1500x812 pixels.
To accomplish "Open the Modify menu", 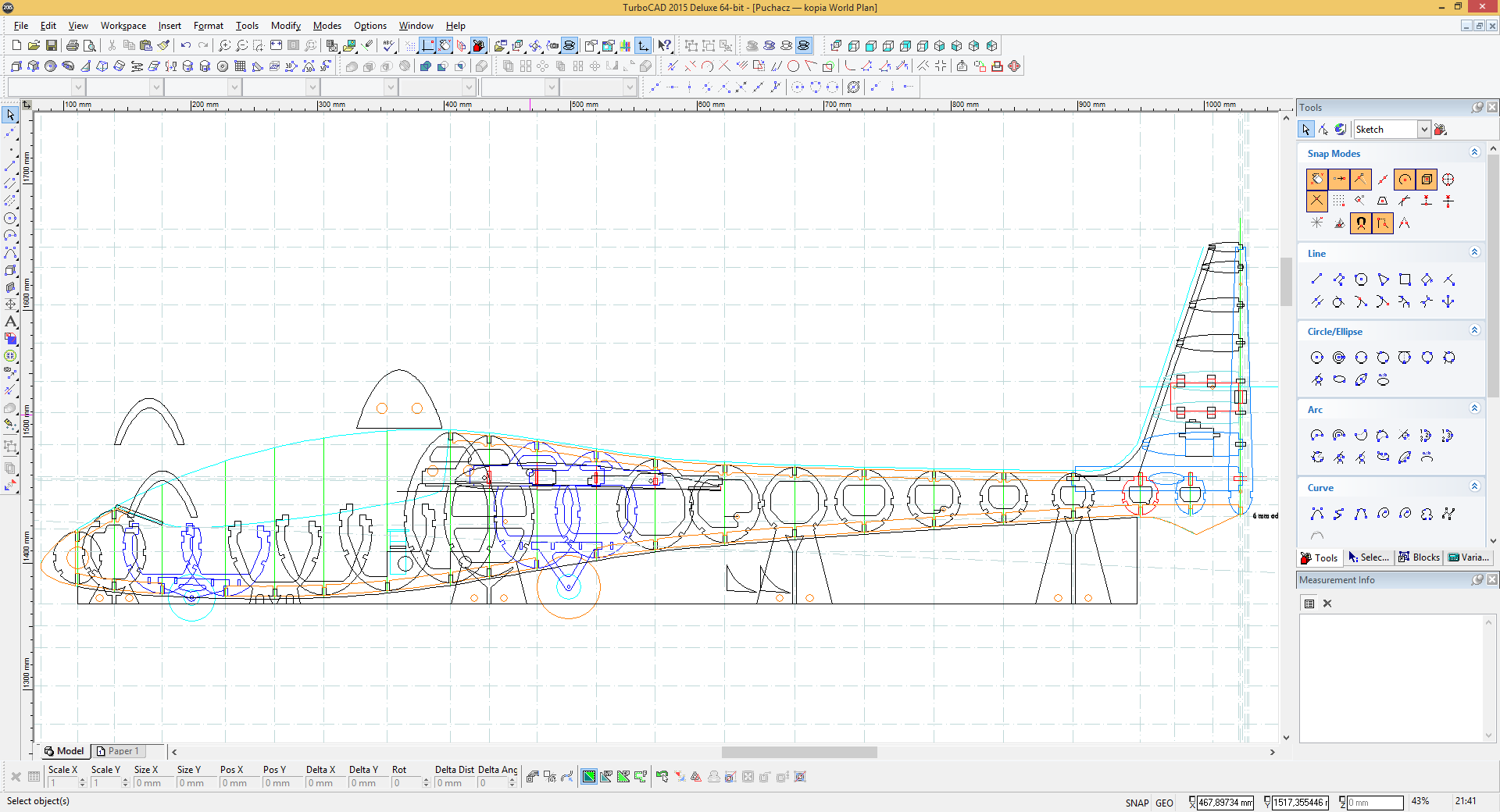I will [x=285, y=26].
